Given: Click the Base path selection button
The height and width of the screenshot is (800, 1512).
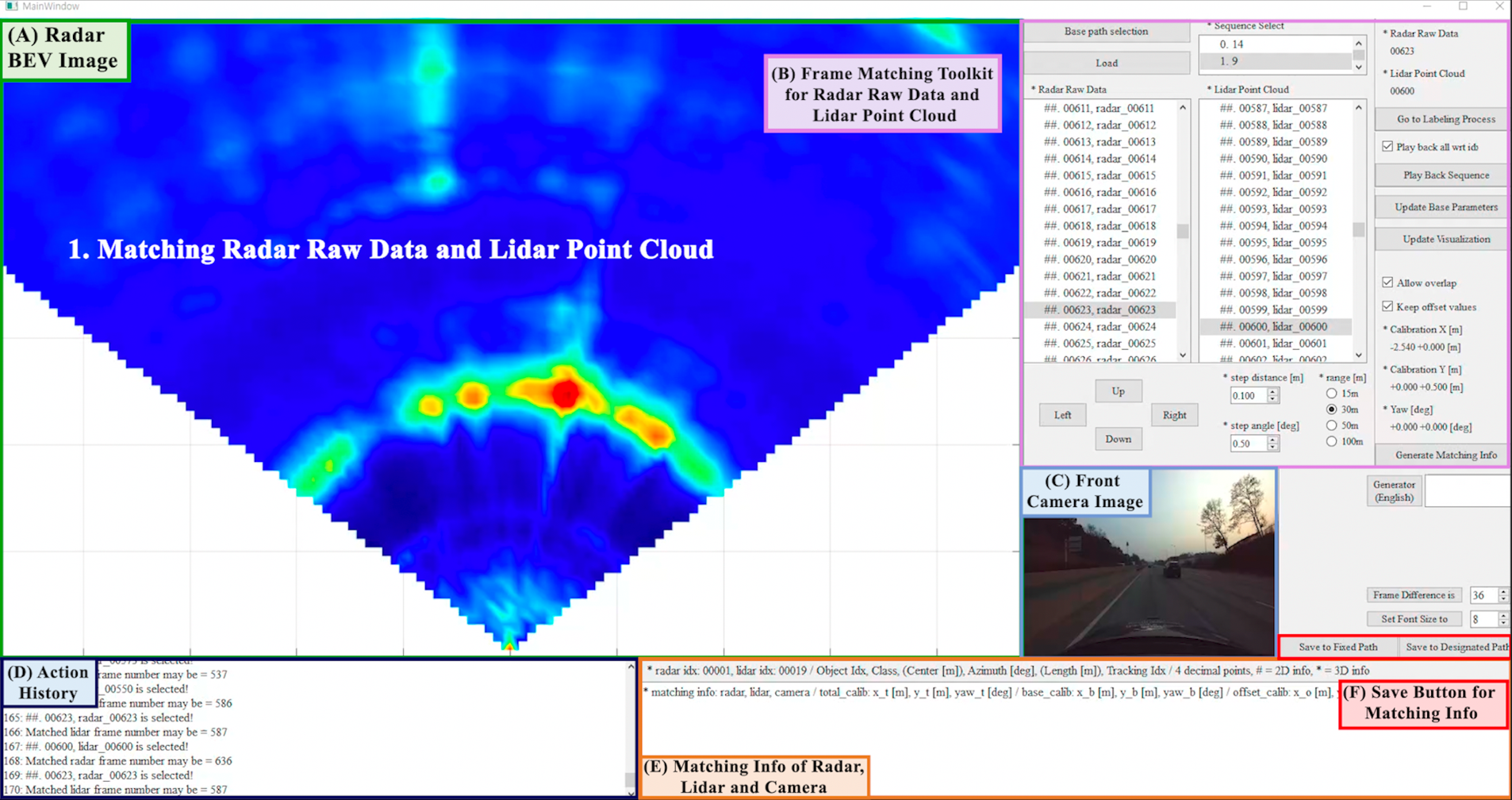Looking at the screenshot, I should click(x=1106, y=32).
